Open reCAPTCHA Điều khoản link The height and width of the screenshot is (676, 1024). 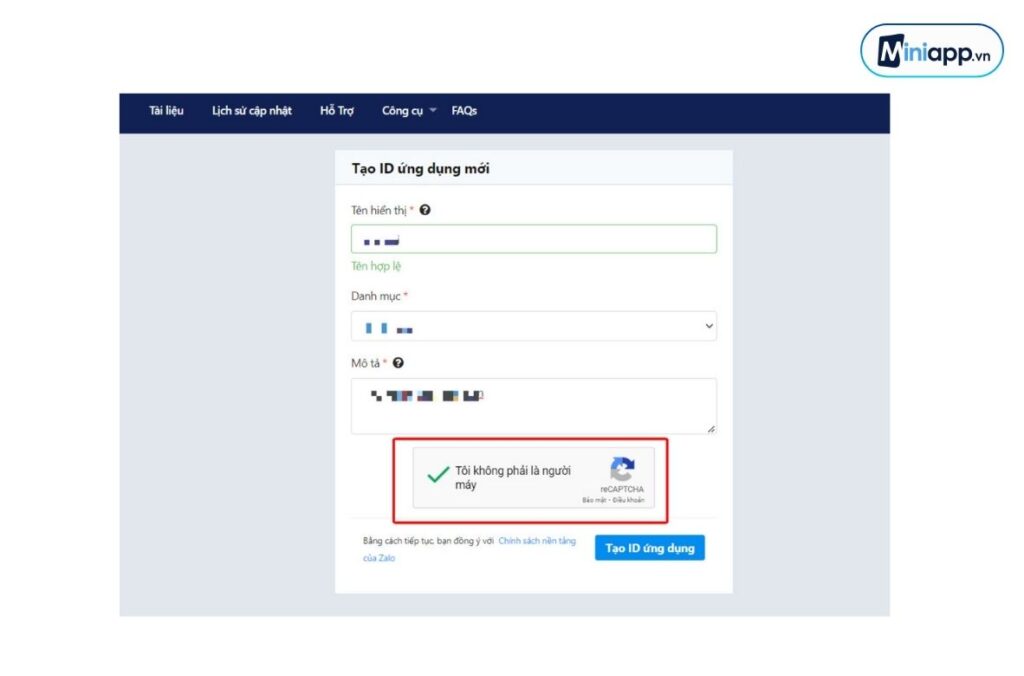tap(628, 500)
